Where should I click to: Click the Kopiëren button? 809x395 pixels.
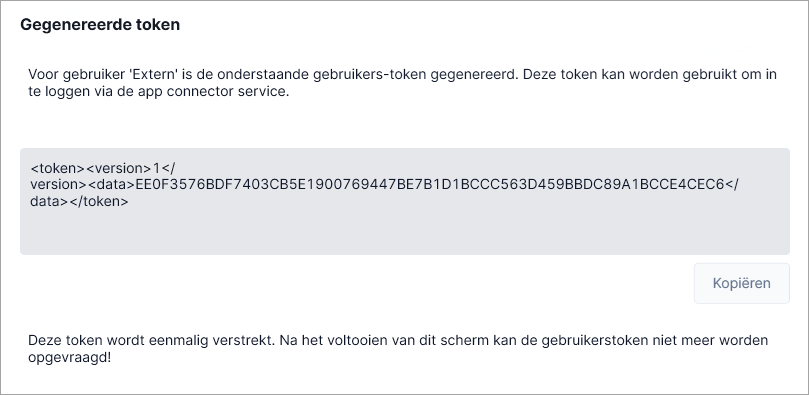(x=741, y=283)
